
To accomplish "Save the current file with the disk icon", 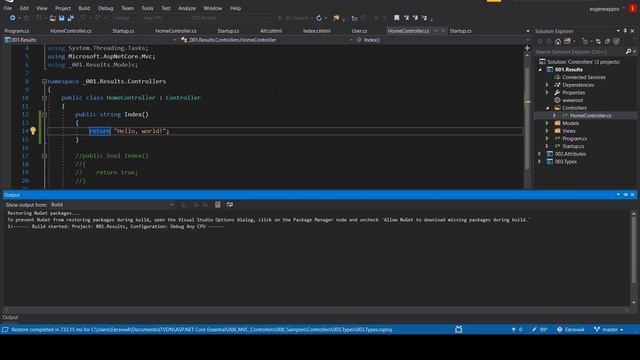I will tap(62, 18).
